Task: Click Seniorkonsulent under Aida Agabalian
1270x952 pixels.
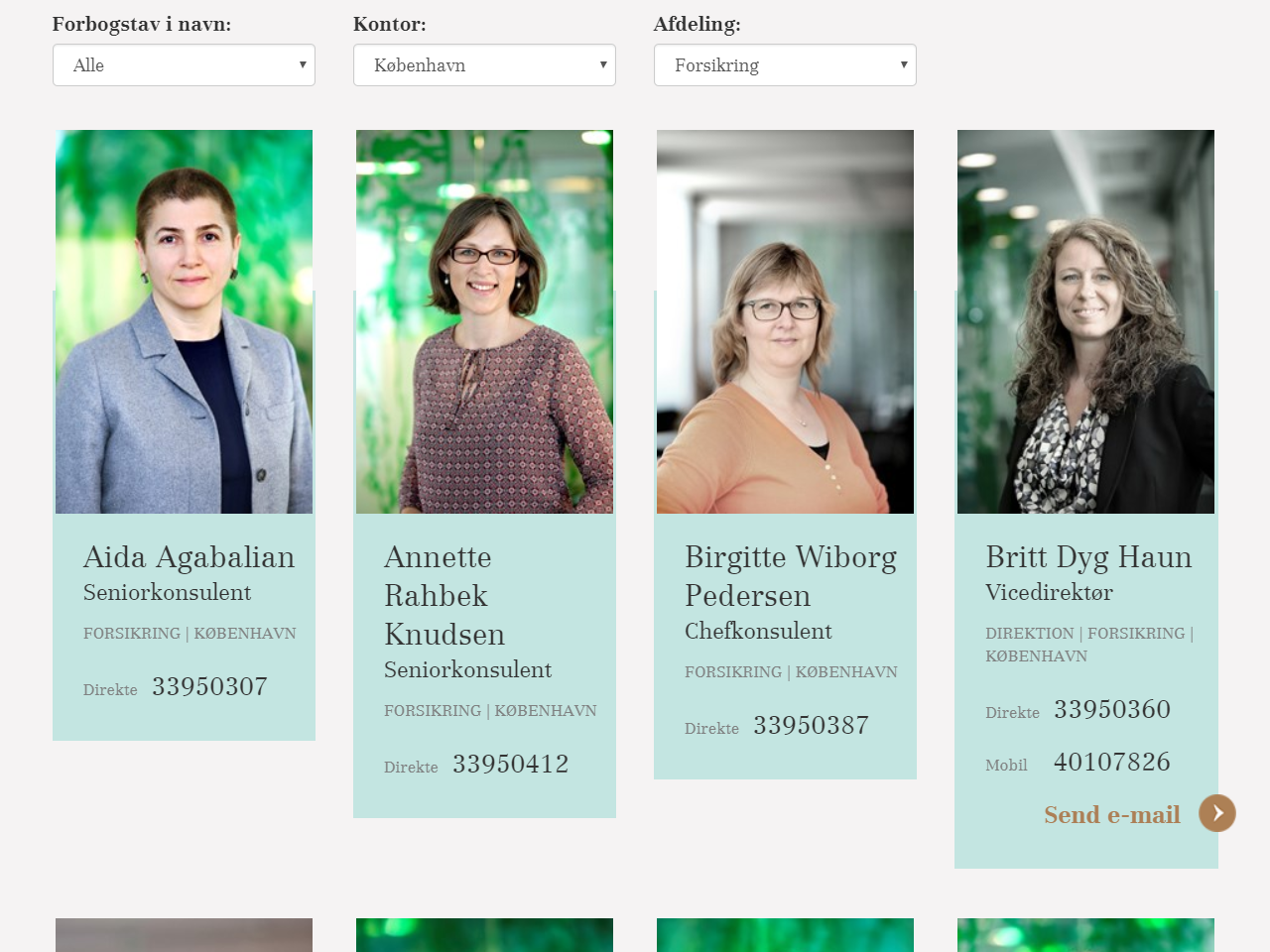Action: 167,592
